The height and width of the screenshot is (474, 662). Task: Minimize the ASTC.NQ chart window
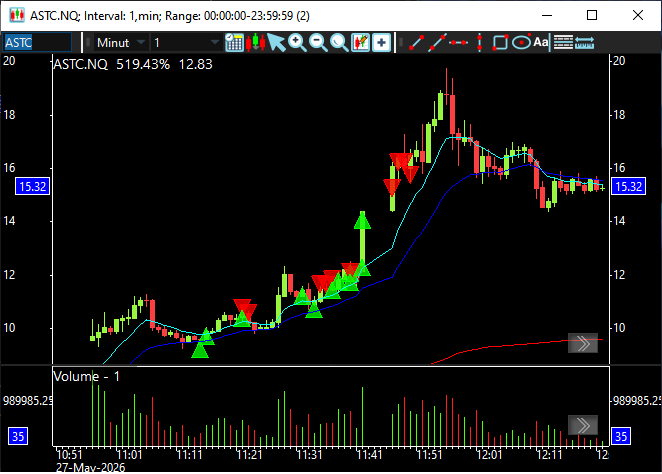pyautogui.click(x=547, y=16)
